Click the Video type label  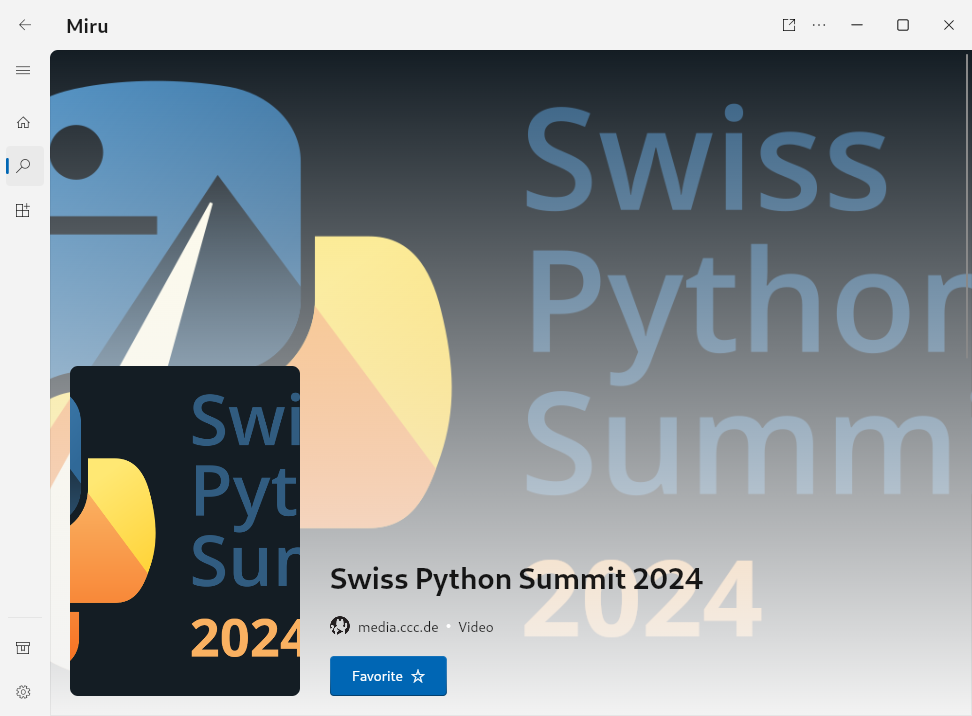tap(475, 627)
